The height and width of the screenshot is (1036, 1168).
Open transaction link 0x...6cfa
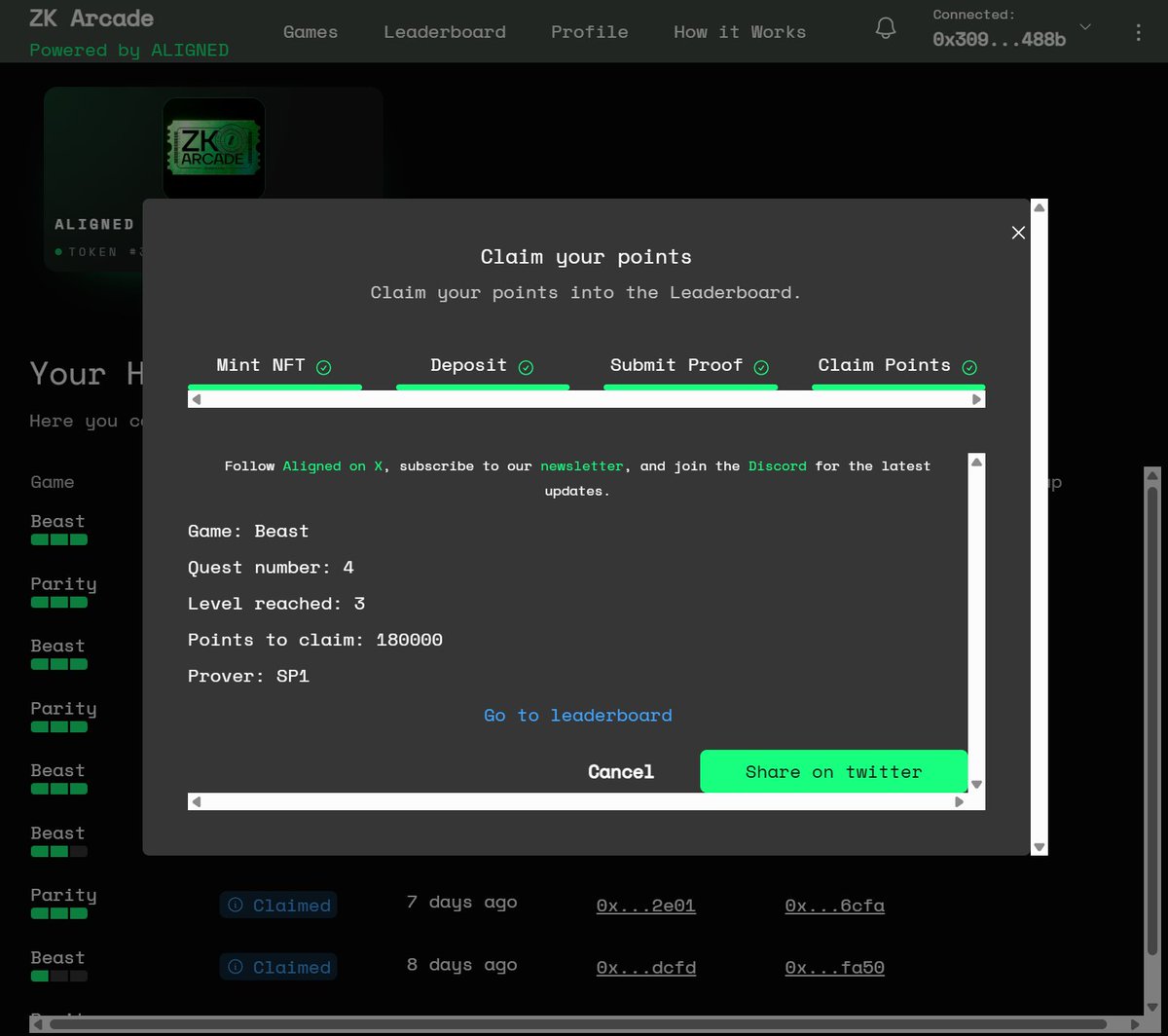[835, 906]
